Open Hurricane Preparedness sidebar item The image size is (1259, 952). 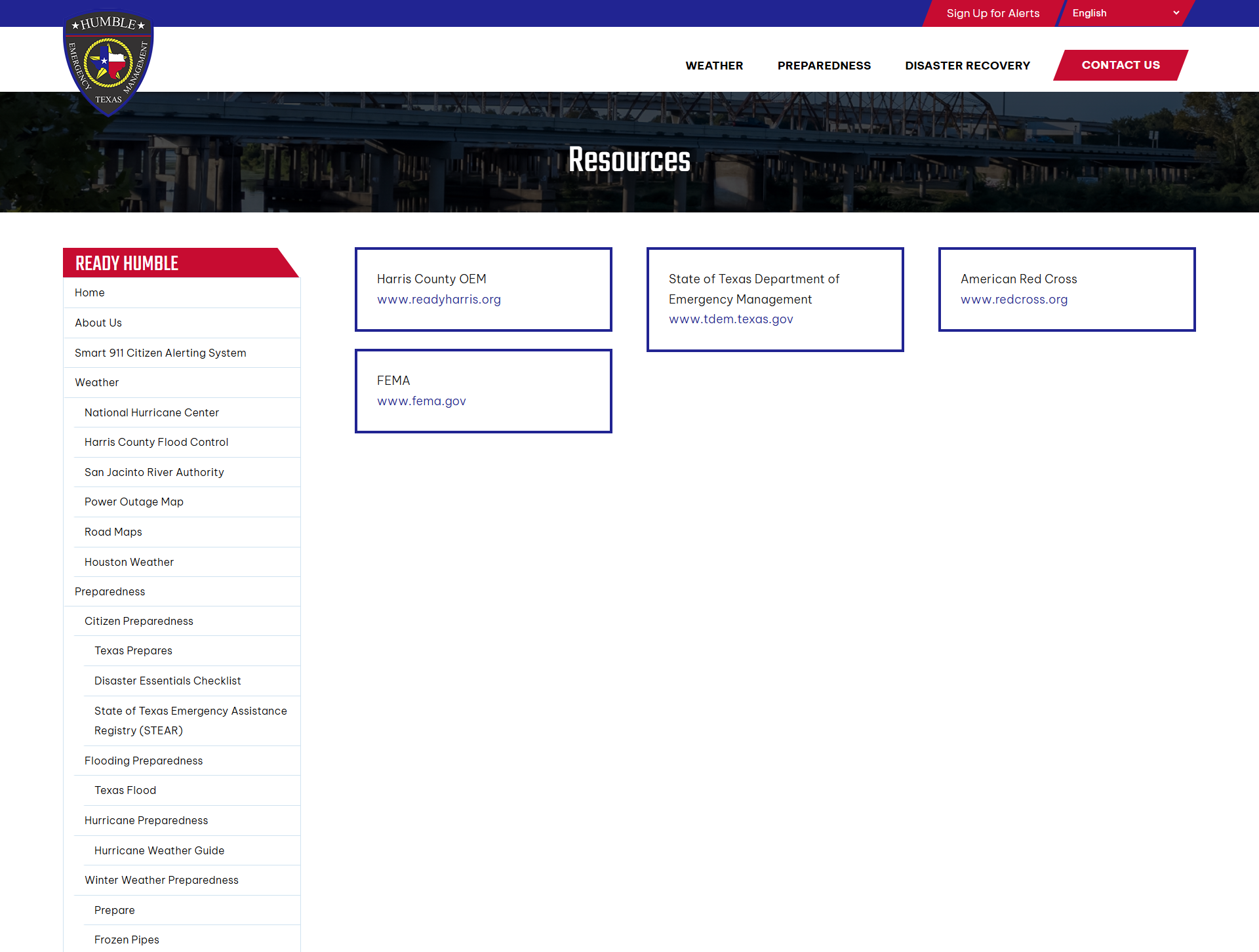(187, 820)
